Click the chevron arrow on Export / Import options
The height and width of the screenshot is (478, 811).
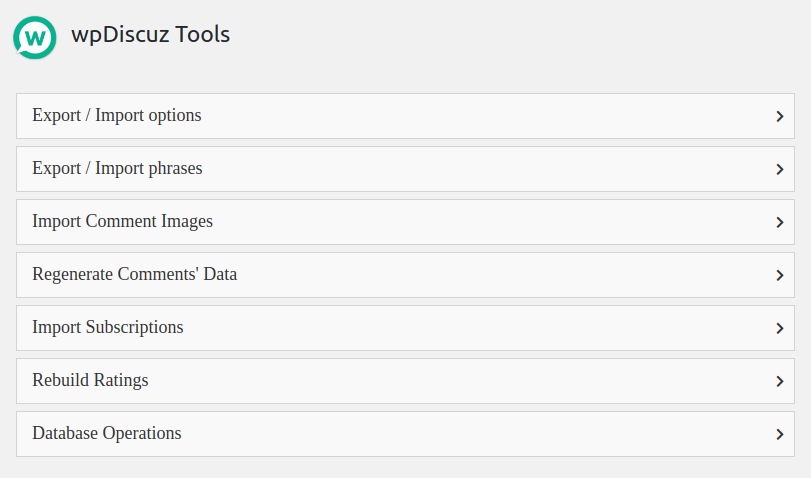point(779,116)
